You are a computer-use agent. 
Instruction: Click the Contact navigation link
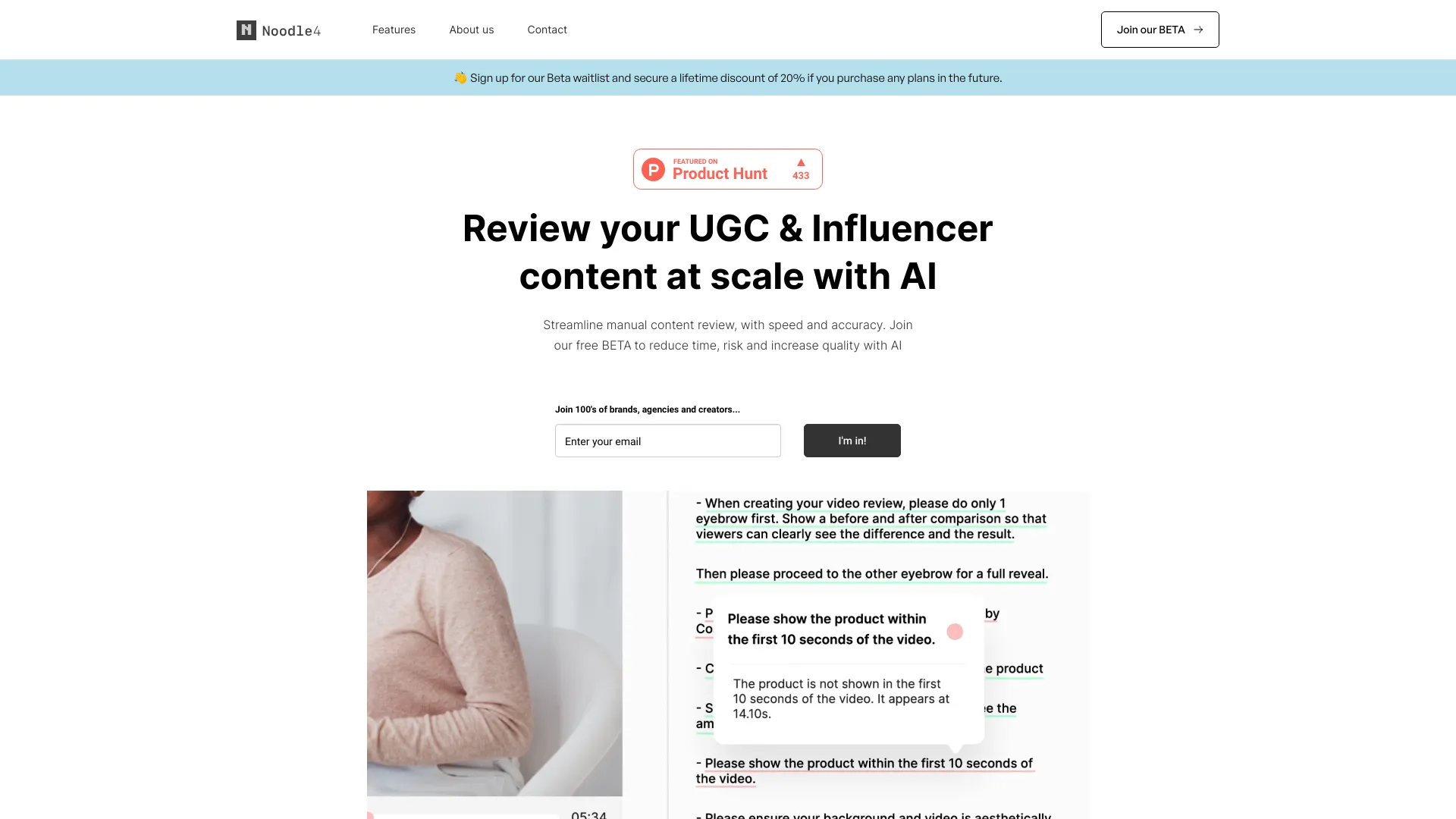pyautogui.click(x=547, y=29)
